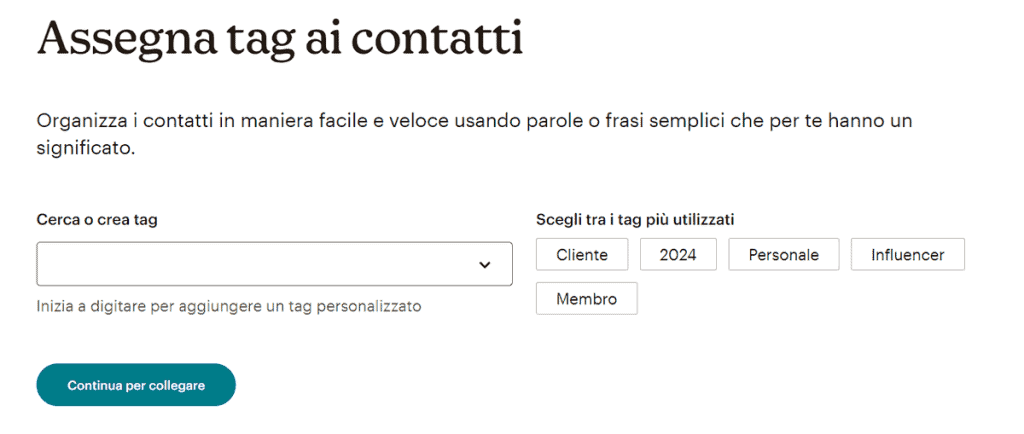This screenshot has width=1024, height=434.
Task: Apply the most-used tag named Cliente
Action: click(582, 255)
